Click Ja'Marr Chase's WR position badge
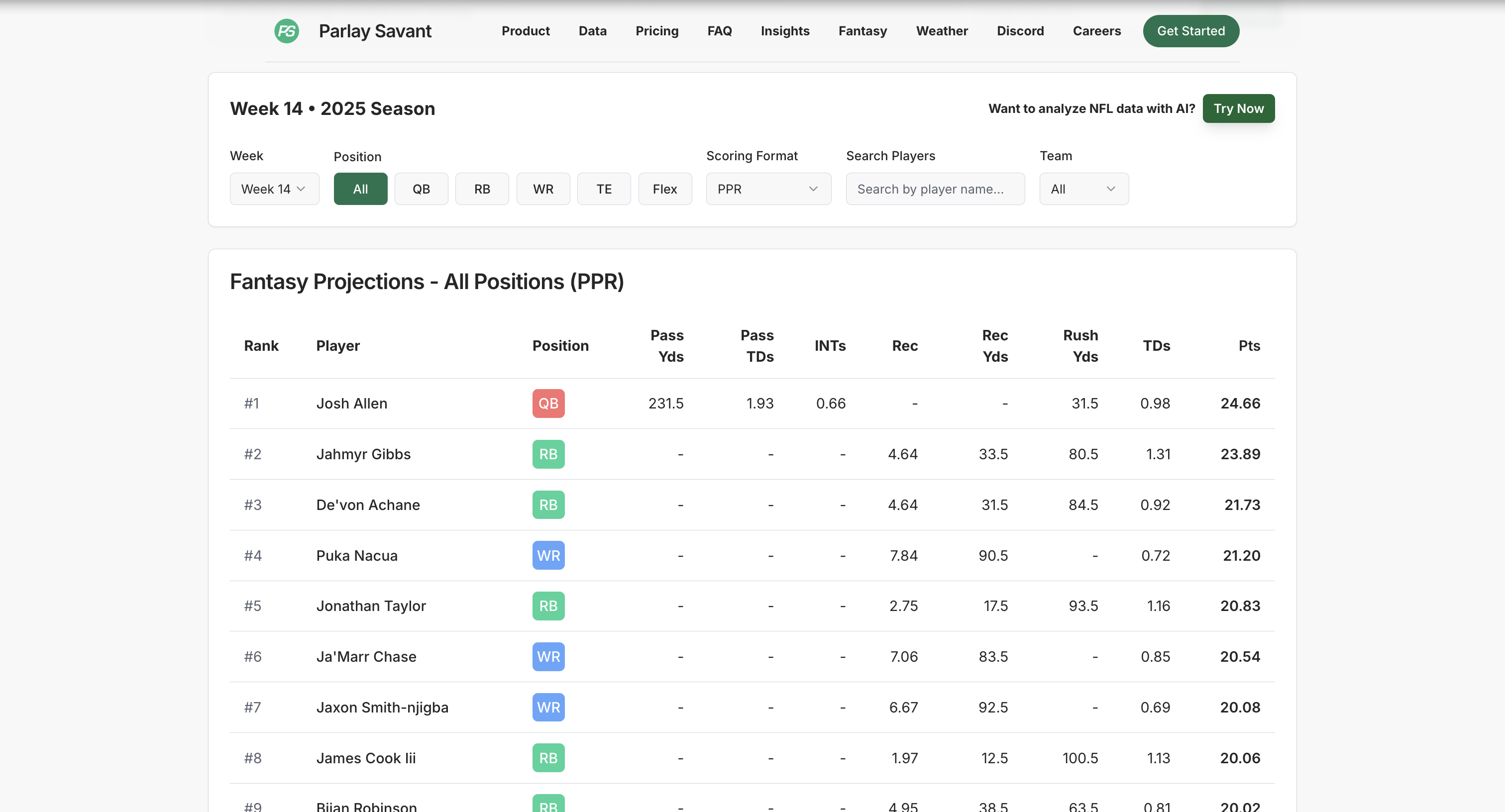The width and height of the screenshot is (1505, 812). pyautogui.click(x=548, y=657)
